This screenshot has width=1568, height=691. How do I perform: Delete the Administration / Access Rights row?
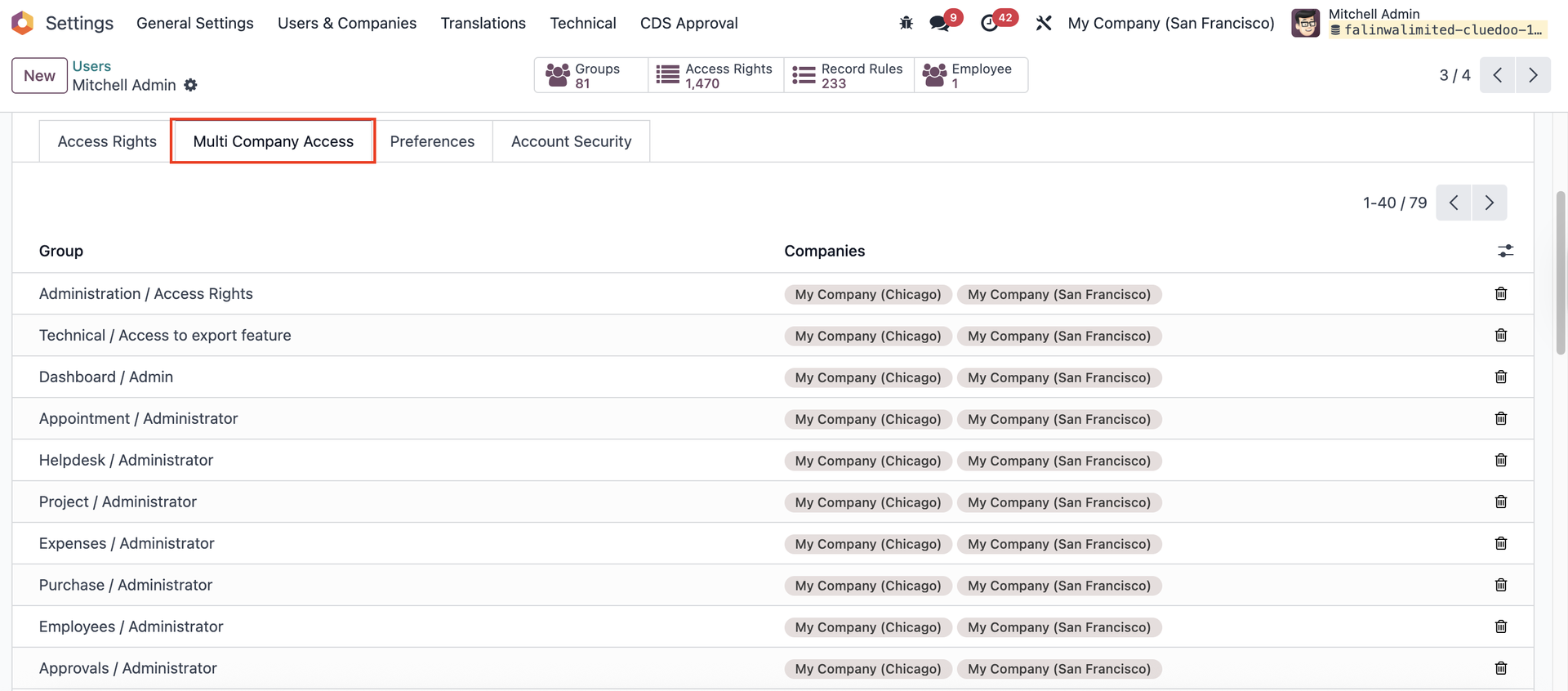[1500, 294]
